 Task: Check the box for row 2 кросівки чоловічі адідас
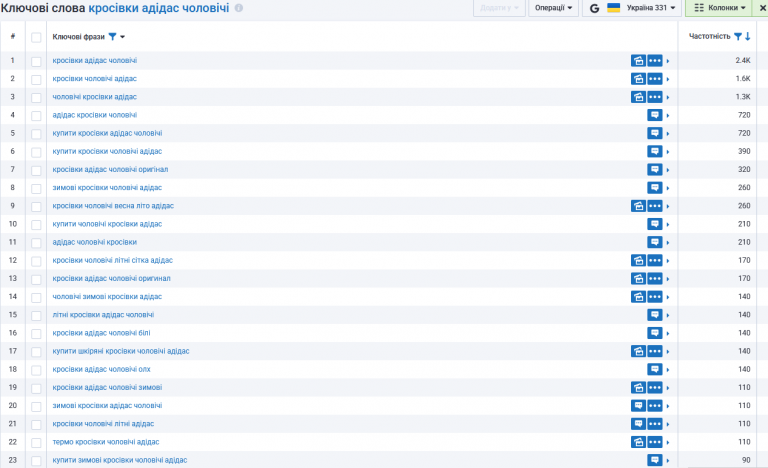pos(36,79)
